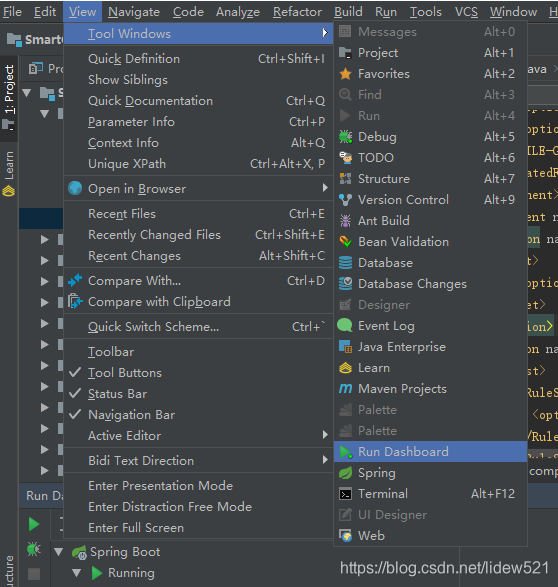
Task: Open the Code menu
Action: pyautogui.click(x=188, y=12)
